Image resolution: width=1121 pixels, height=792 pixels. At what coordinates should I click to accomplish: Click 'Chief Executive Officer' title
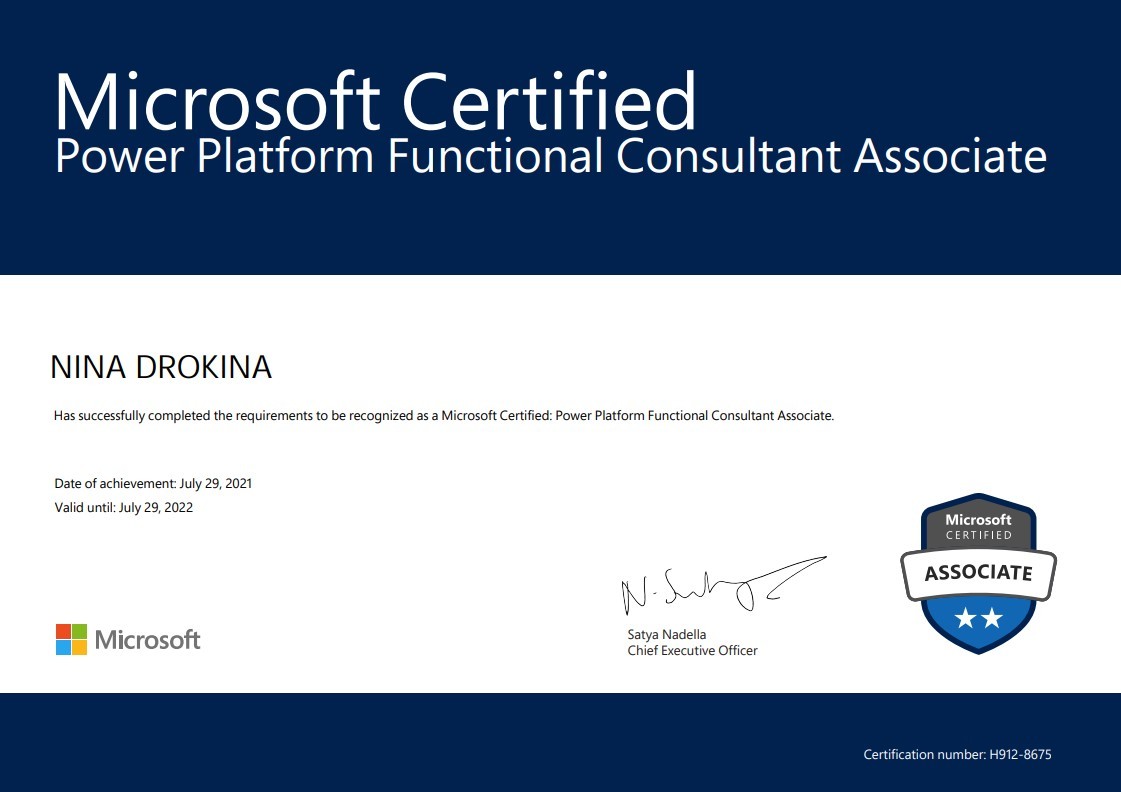(x=692, y=650)
